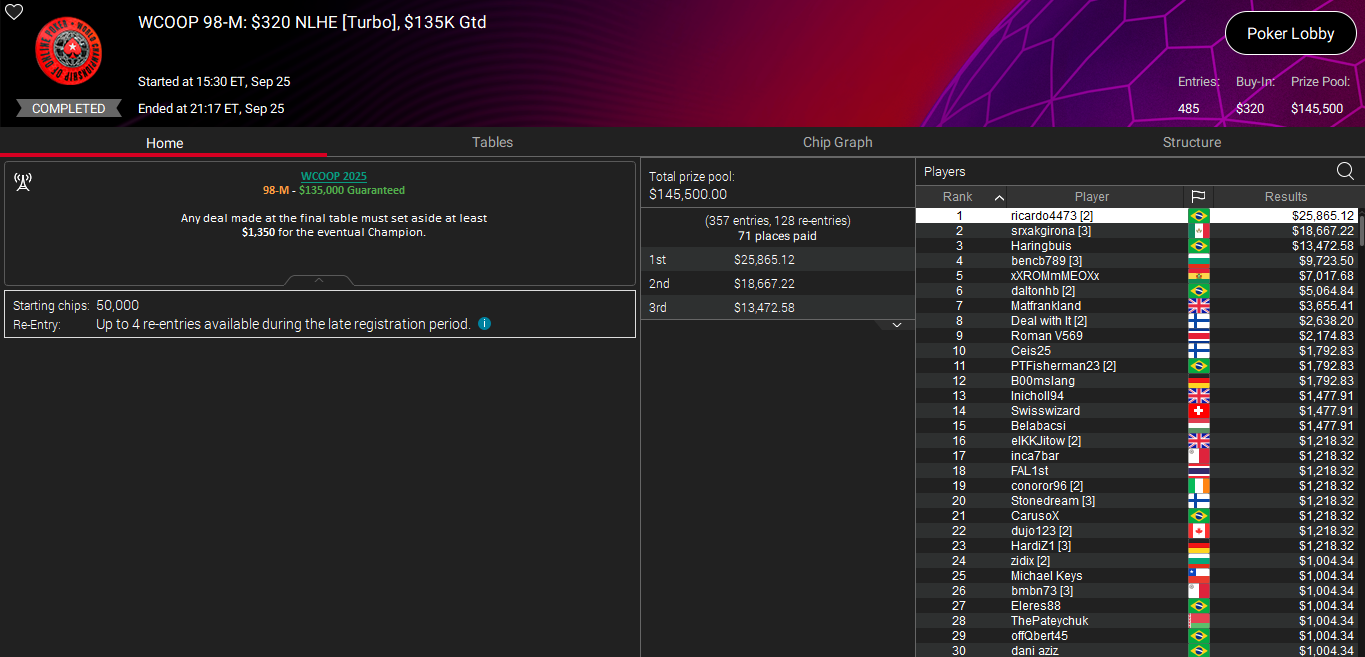
Task: Select player row ricardo4473 [2]
Action: click(x=1137, y=216)
